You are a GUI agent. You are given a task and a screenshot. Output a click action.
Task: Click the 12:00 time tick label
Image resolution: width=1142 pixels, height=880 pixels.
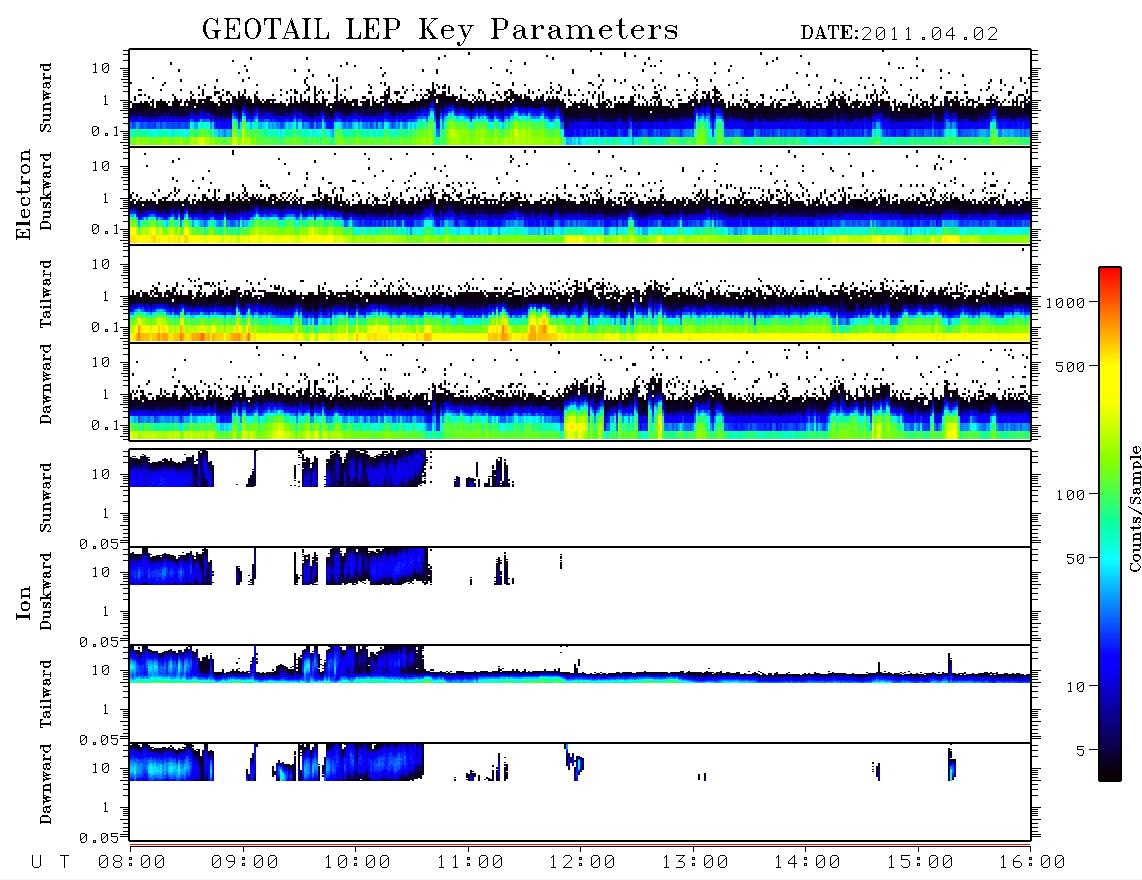582,863
